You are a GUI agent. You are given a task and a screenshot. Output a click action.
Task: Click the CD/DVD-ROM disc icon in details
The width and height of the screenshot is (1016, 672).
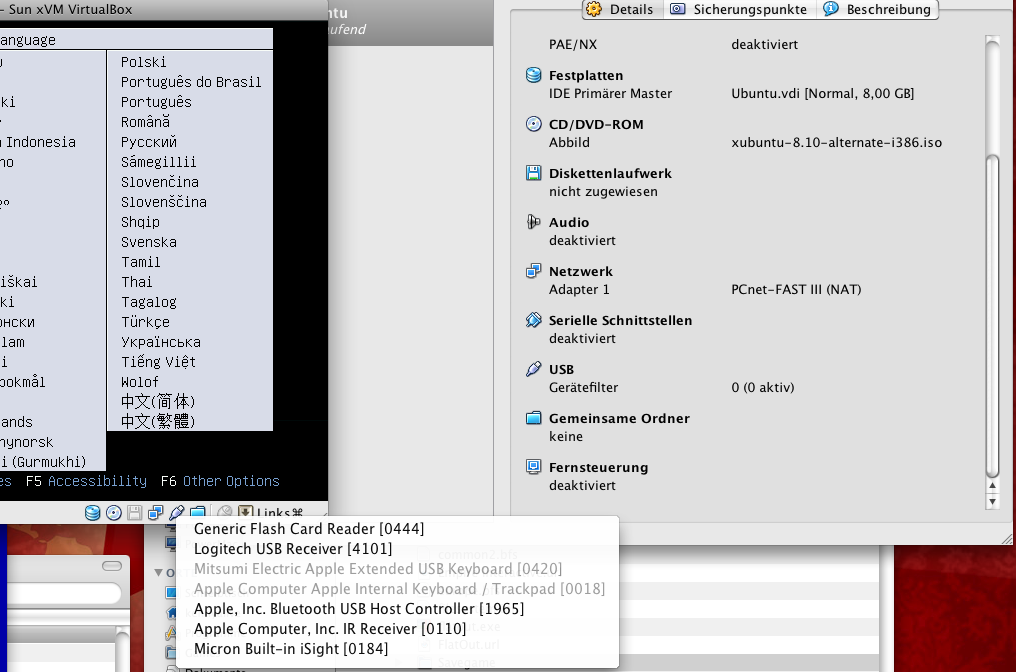click(533, 124)
